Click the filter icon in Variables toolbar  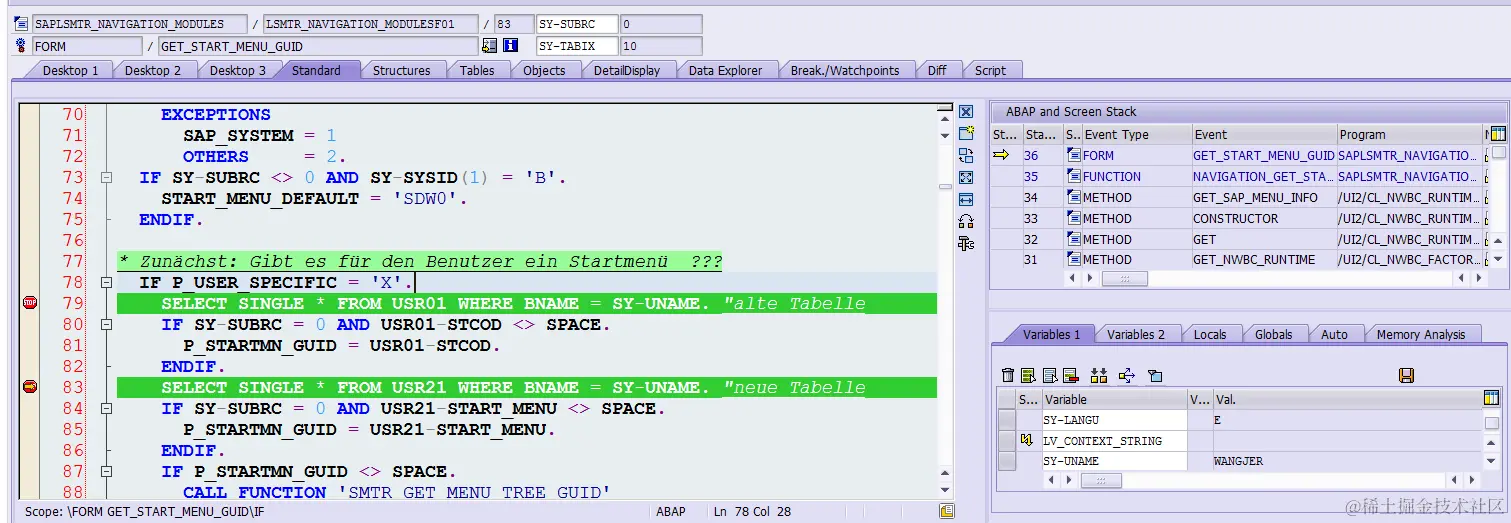pyautogui.click(x=1155, y=375)
